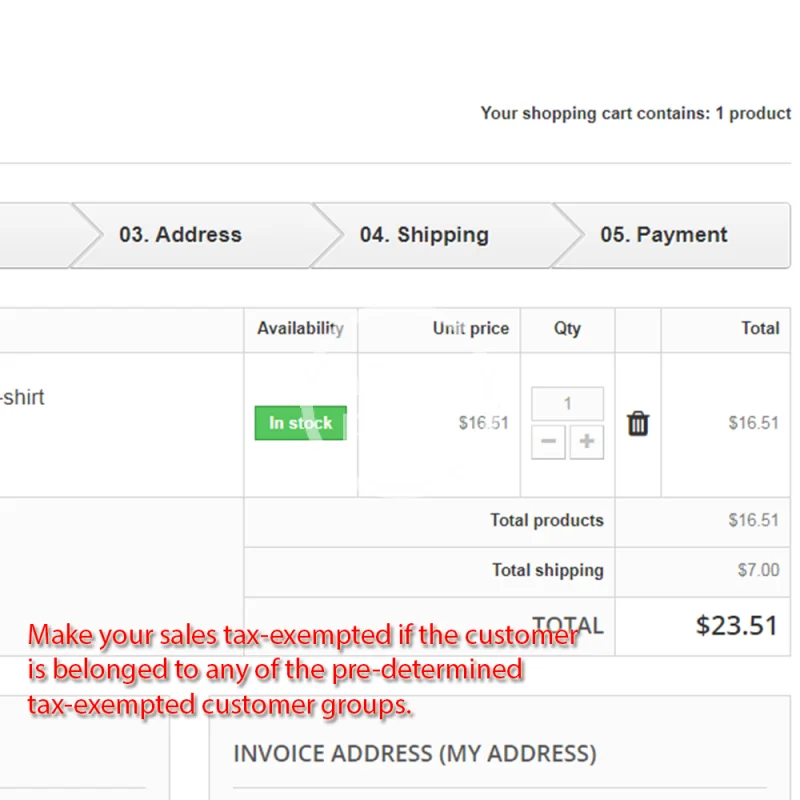
Task: Open the 04. Shipping step
Action: (424, 235)
